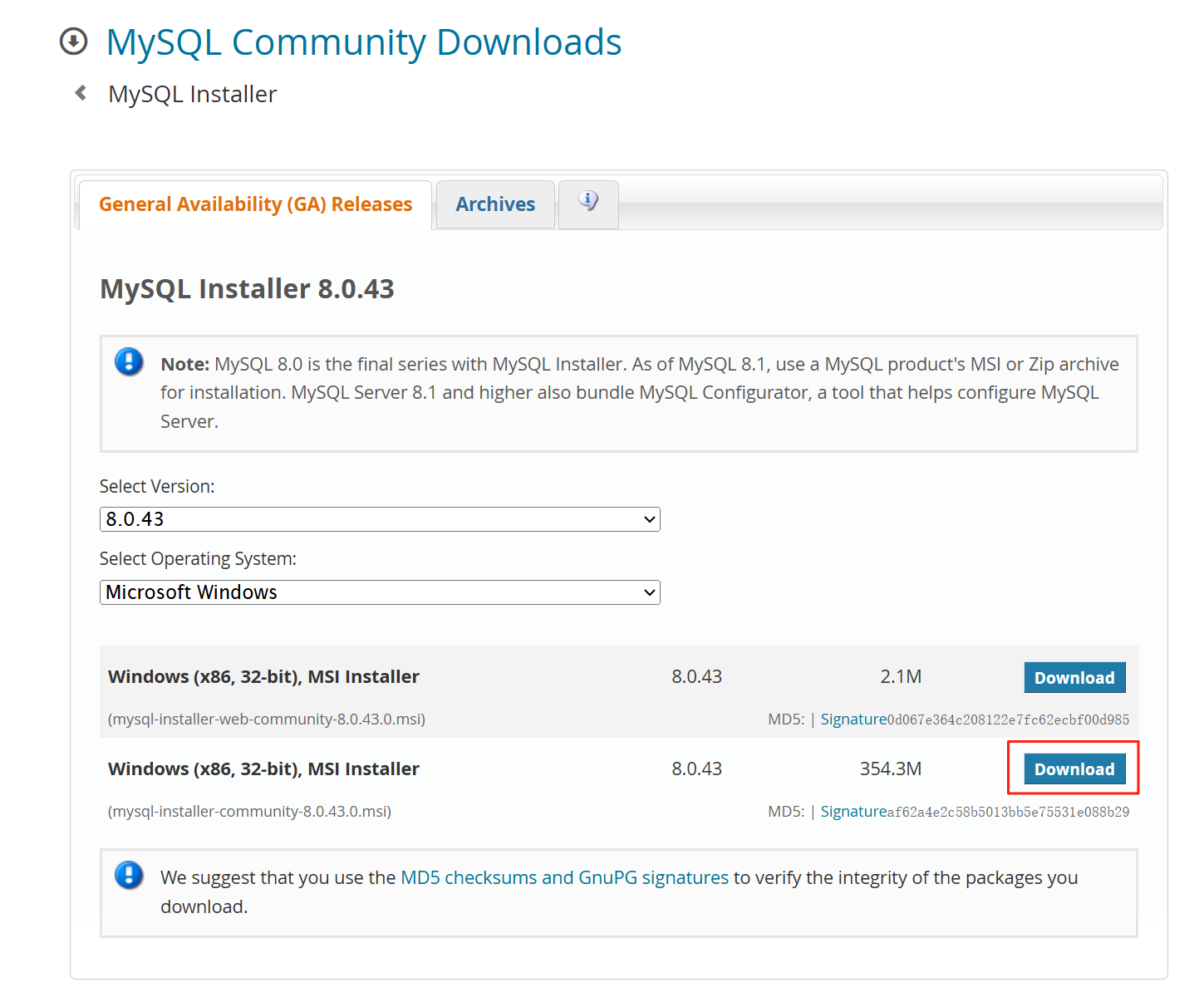Open Signature link for 354.3M installer
This screenshot has width=1204, height=992.
tap(853, 812)
